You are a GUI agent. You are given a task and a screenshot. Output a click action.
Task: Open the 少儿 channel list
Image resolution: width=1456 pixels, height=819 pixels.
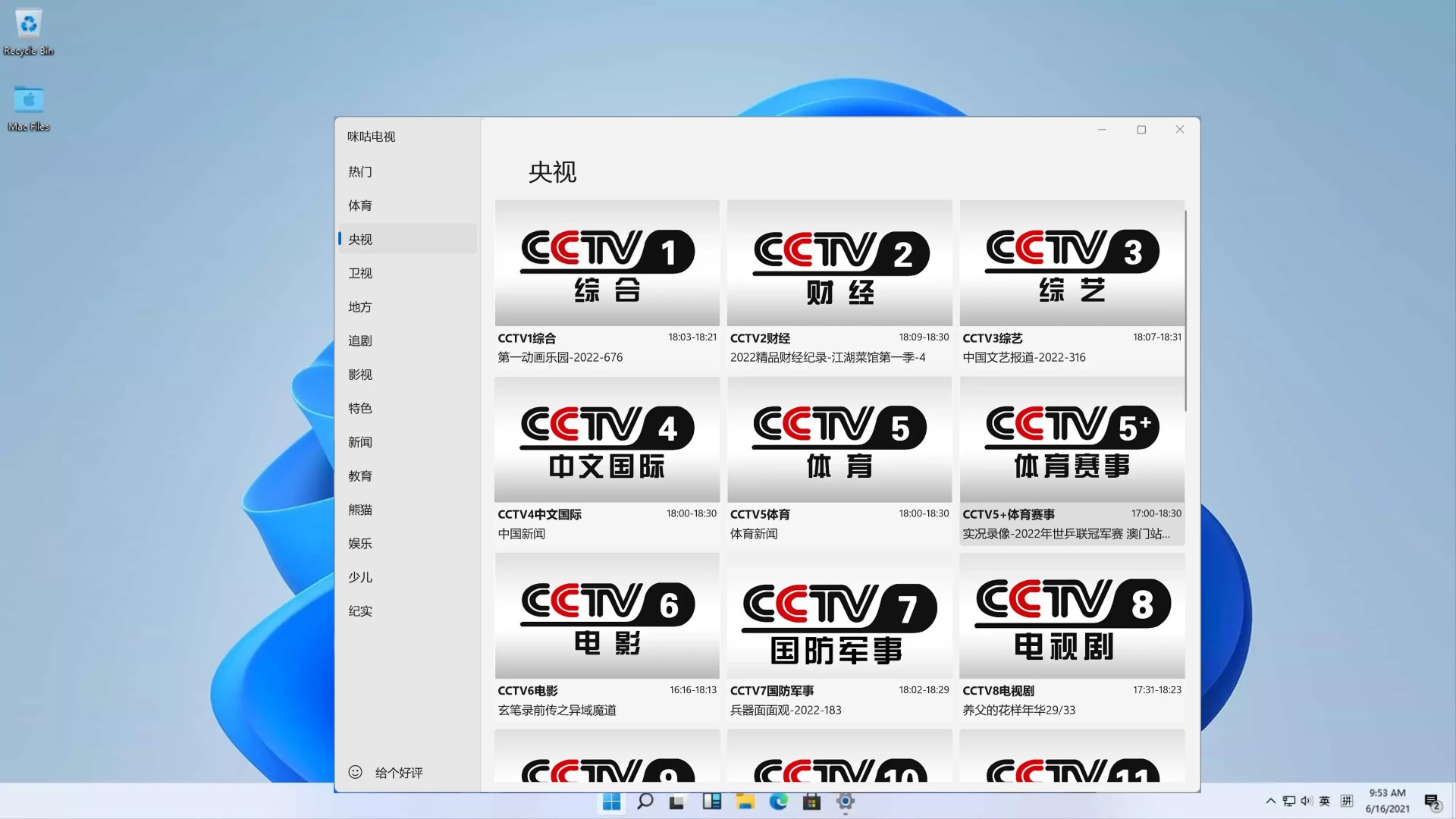pos(407,577)
